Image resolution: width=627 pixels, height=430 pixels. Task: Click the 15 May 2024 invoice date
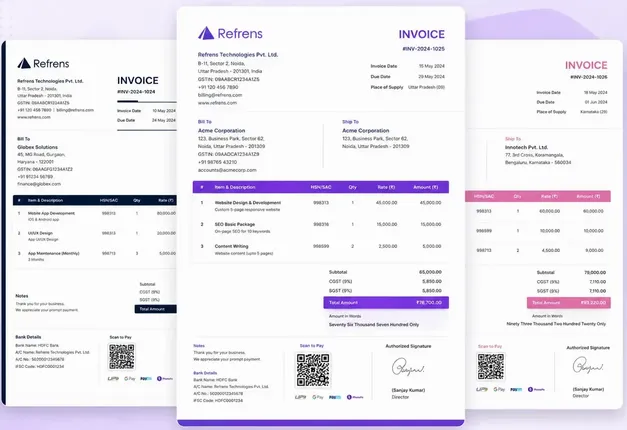(431, 66)
